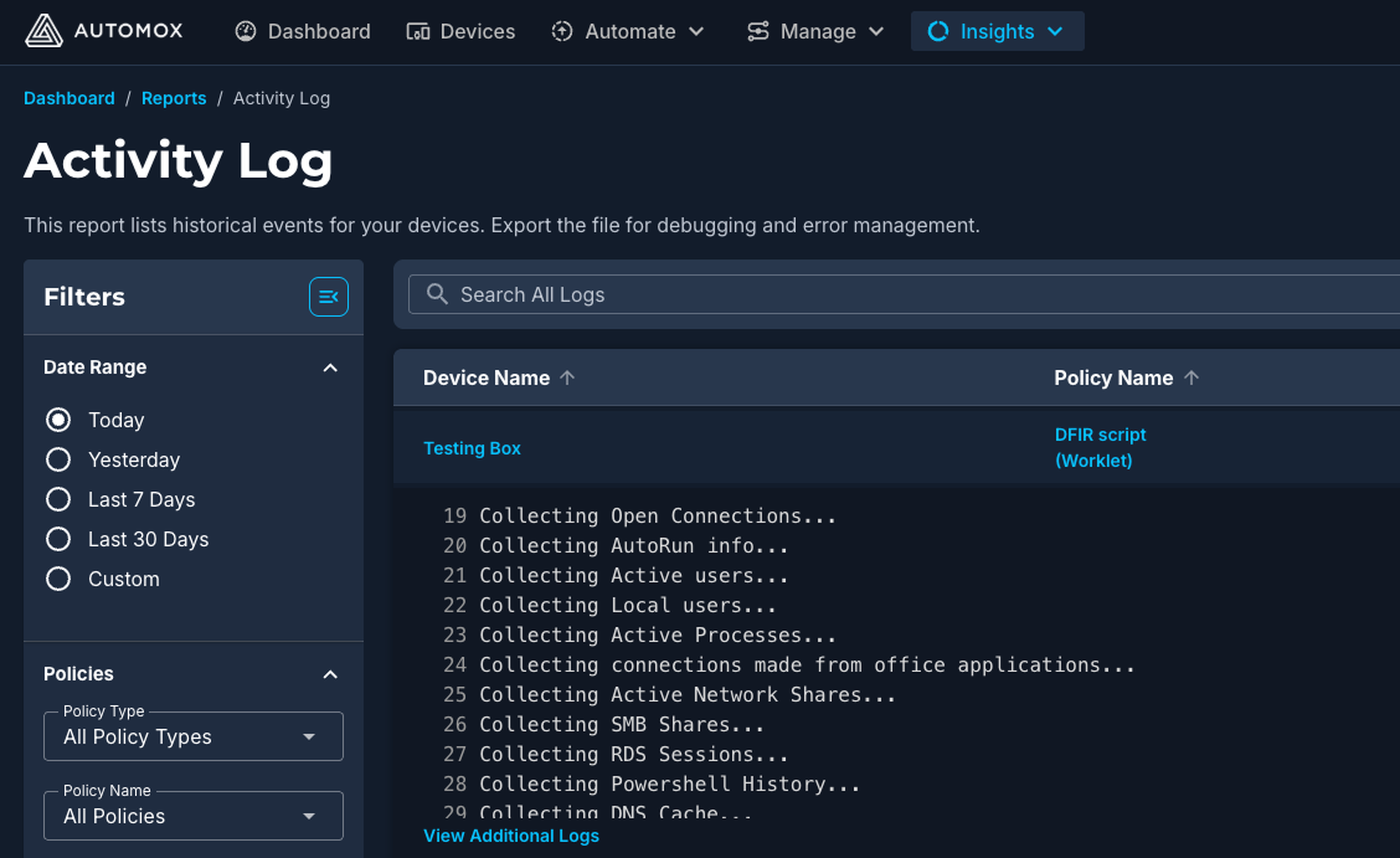1400x858 pixels.
Task: Click the Policy Name column header
Action: 1114,378
